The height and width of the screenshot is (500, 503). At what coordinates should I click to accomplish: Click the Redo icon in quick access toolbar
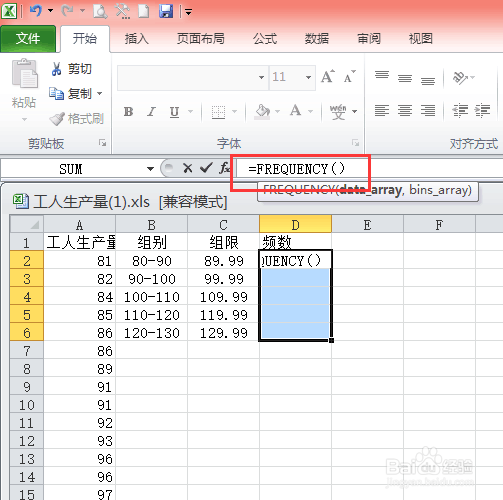67,11
